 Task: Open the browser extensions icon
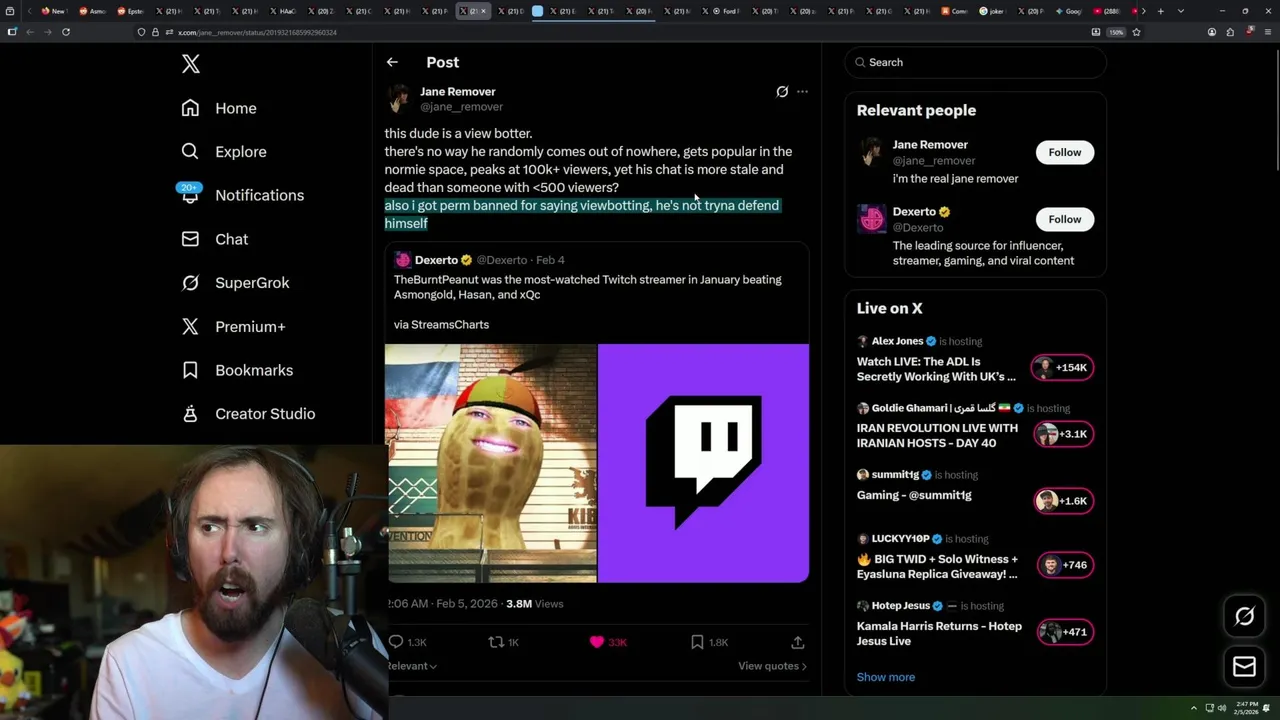(1230, 32)
